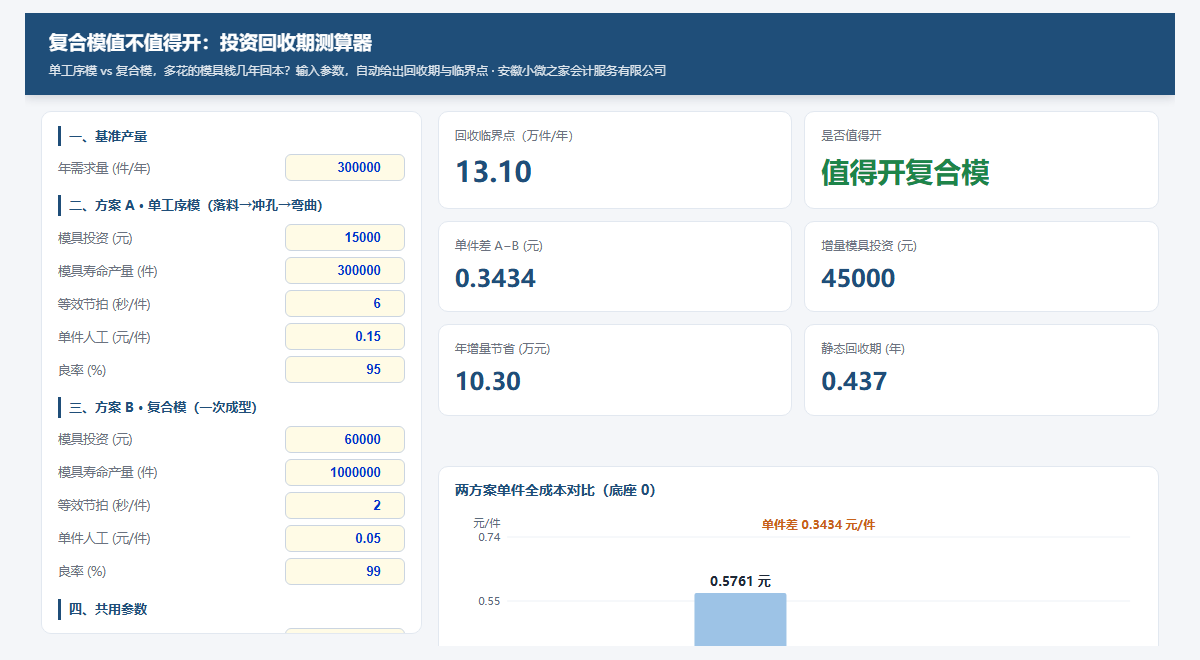Click the chart title 两方案单件全成本对比
1200x660 pixels.
(555, 490)
